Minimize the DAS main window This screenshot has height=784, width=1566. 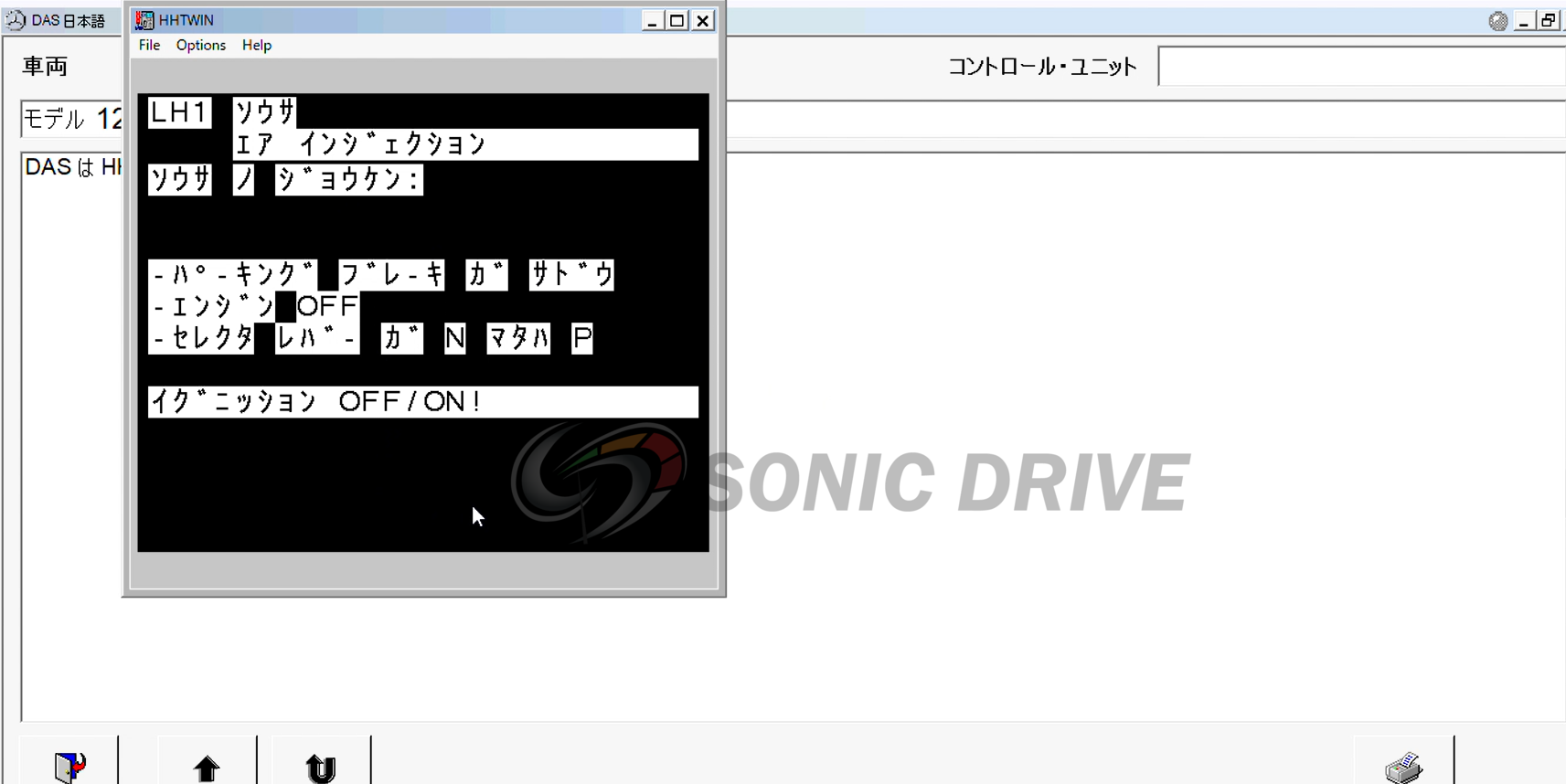[x=1523, y=21]
